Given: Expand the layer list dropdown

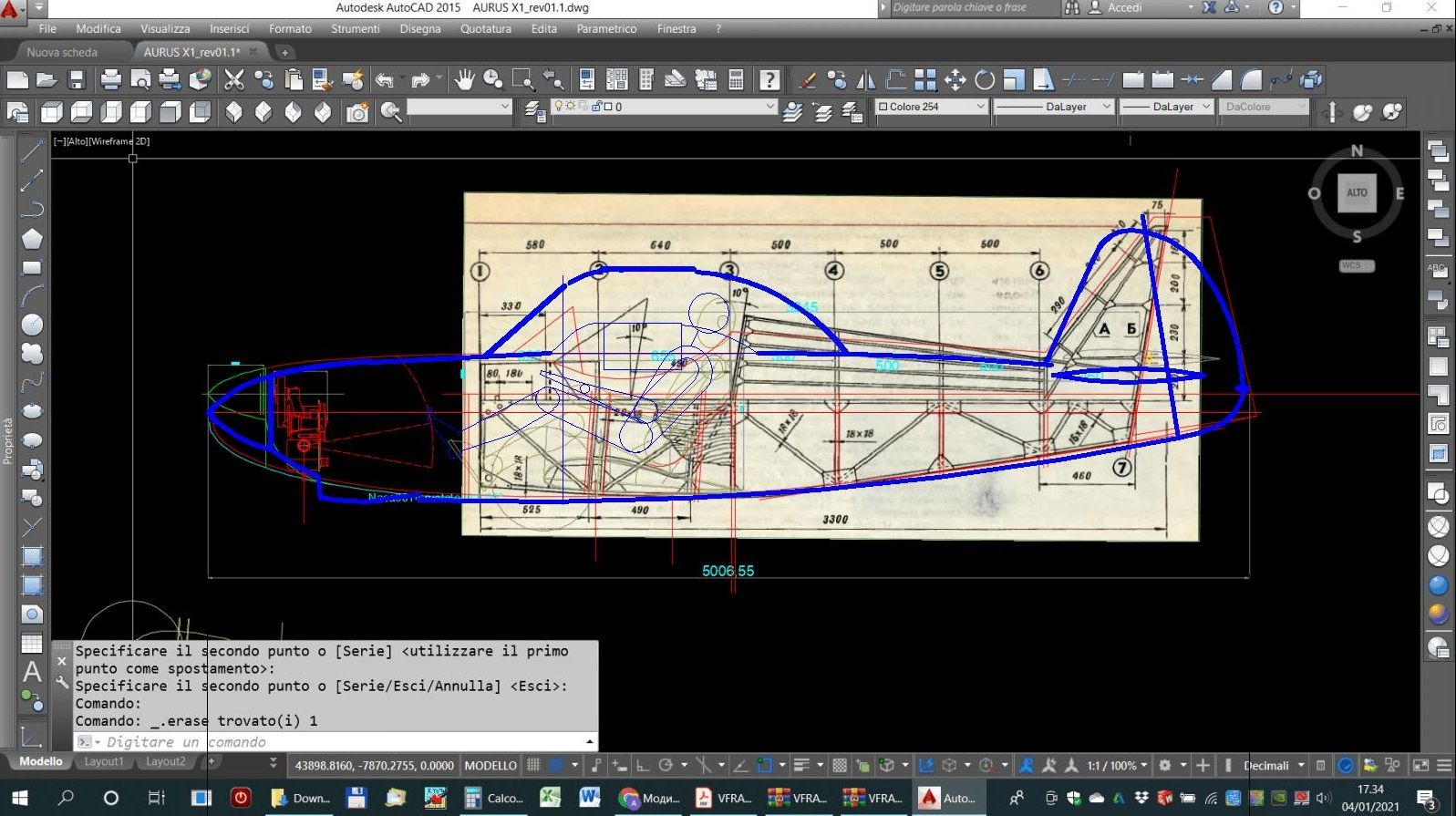Looking at the screenshot, I should [x=769, y=107].
